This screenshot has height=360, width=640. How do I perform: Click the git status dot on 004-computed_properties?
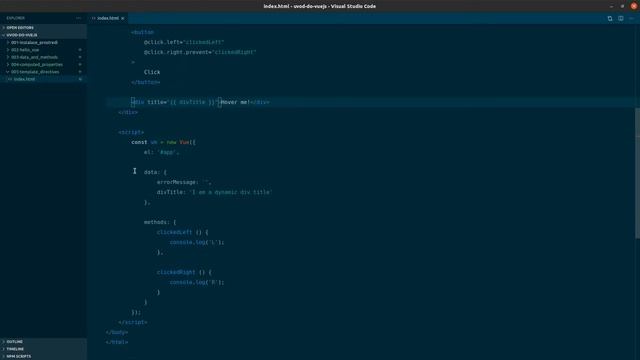point(80,64)
